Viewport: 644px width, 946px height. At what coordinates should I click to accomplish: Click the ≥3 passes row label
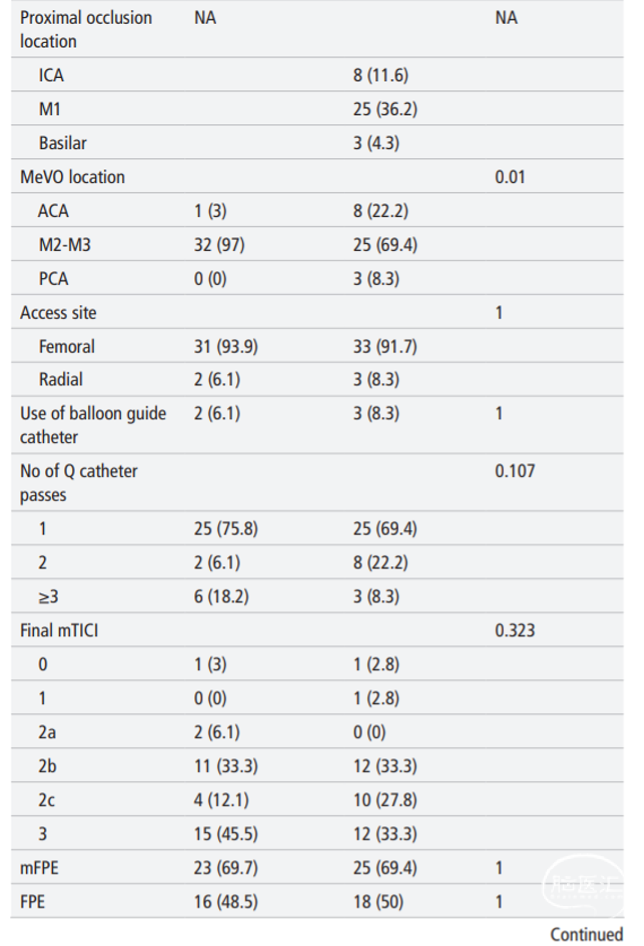point(48,597)
